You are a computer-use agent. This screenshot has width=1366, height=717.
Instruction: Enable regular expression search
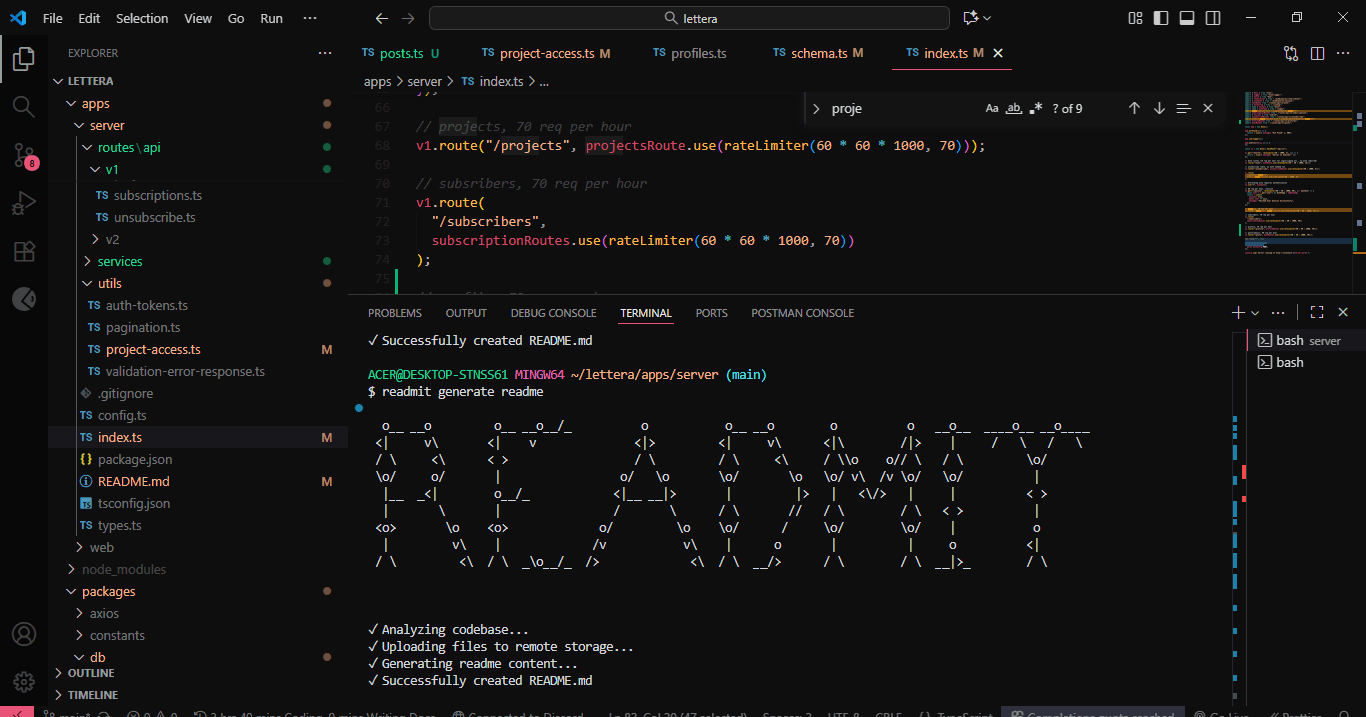pyautogui.click(x=1036, y=108)
